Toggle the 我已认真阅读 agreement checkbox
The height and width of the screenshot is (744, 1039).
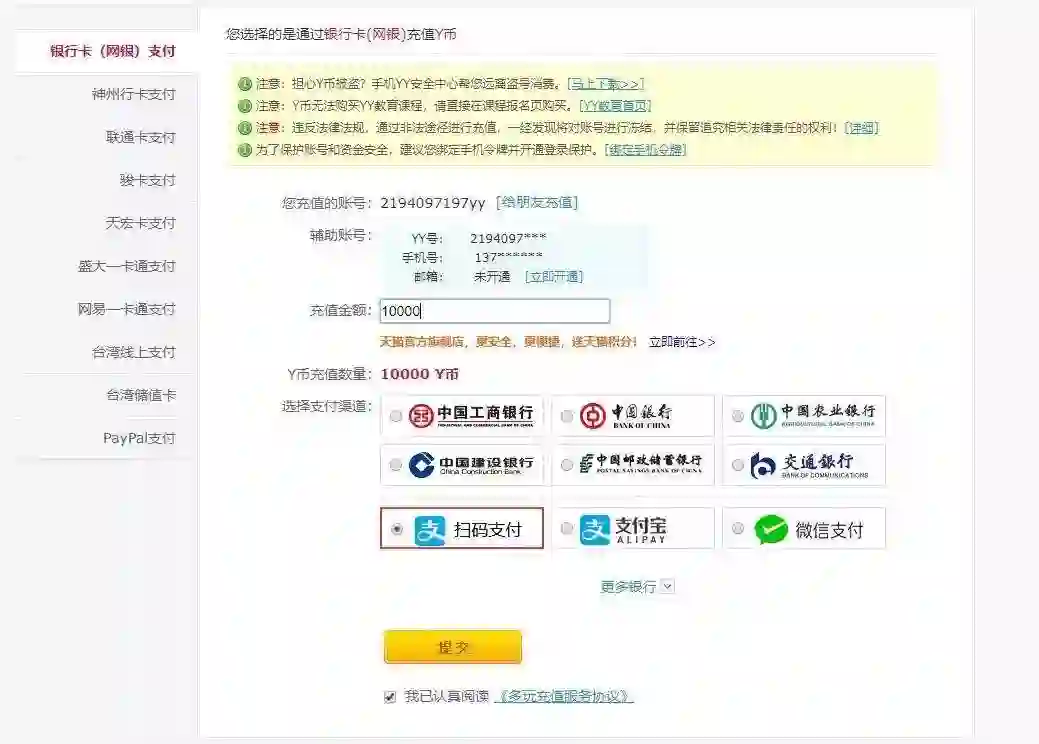pos(390,697)
